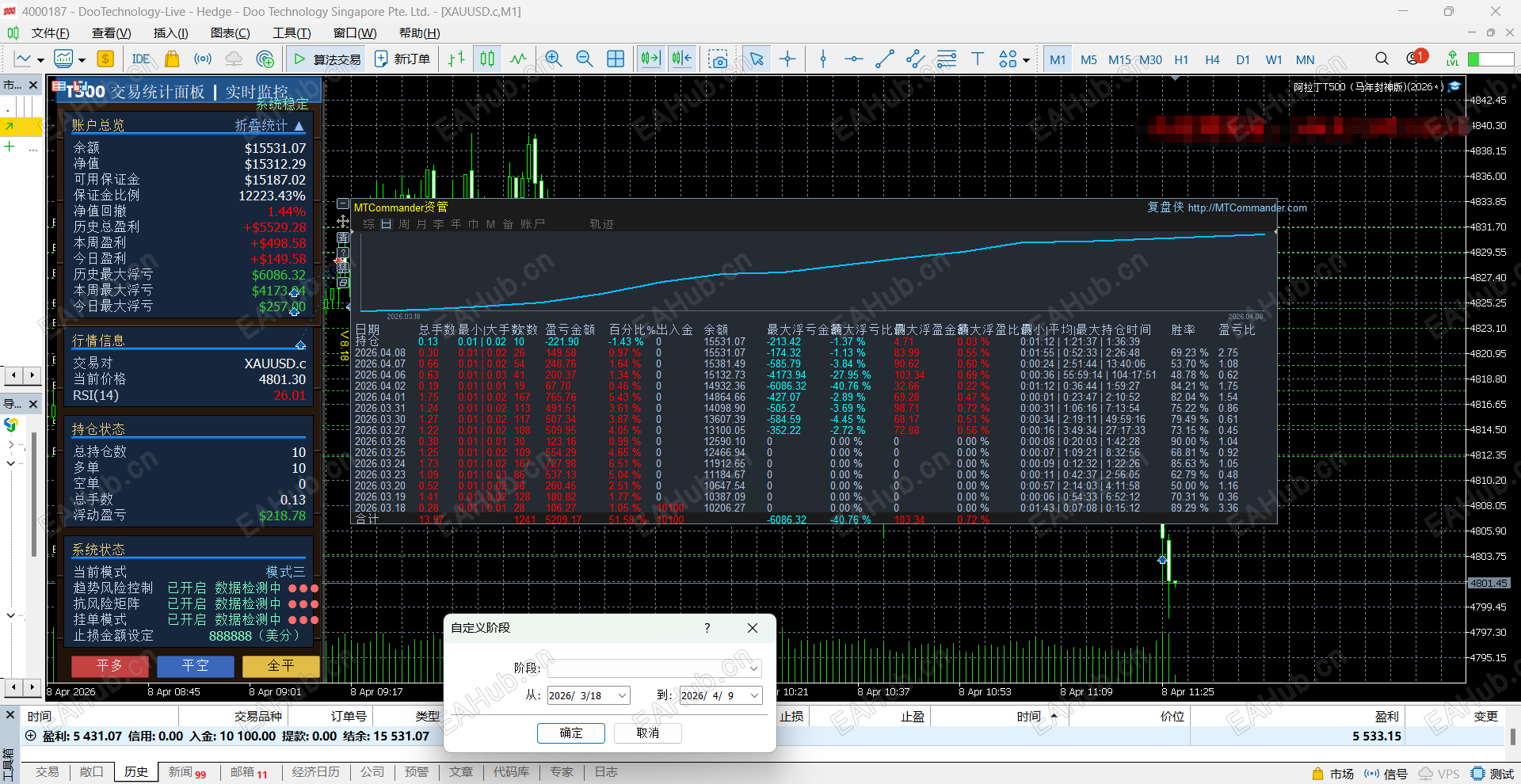Expand the 到 end date picker
This screenshot has height=784, width=1521.
point(754,695)
